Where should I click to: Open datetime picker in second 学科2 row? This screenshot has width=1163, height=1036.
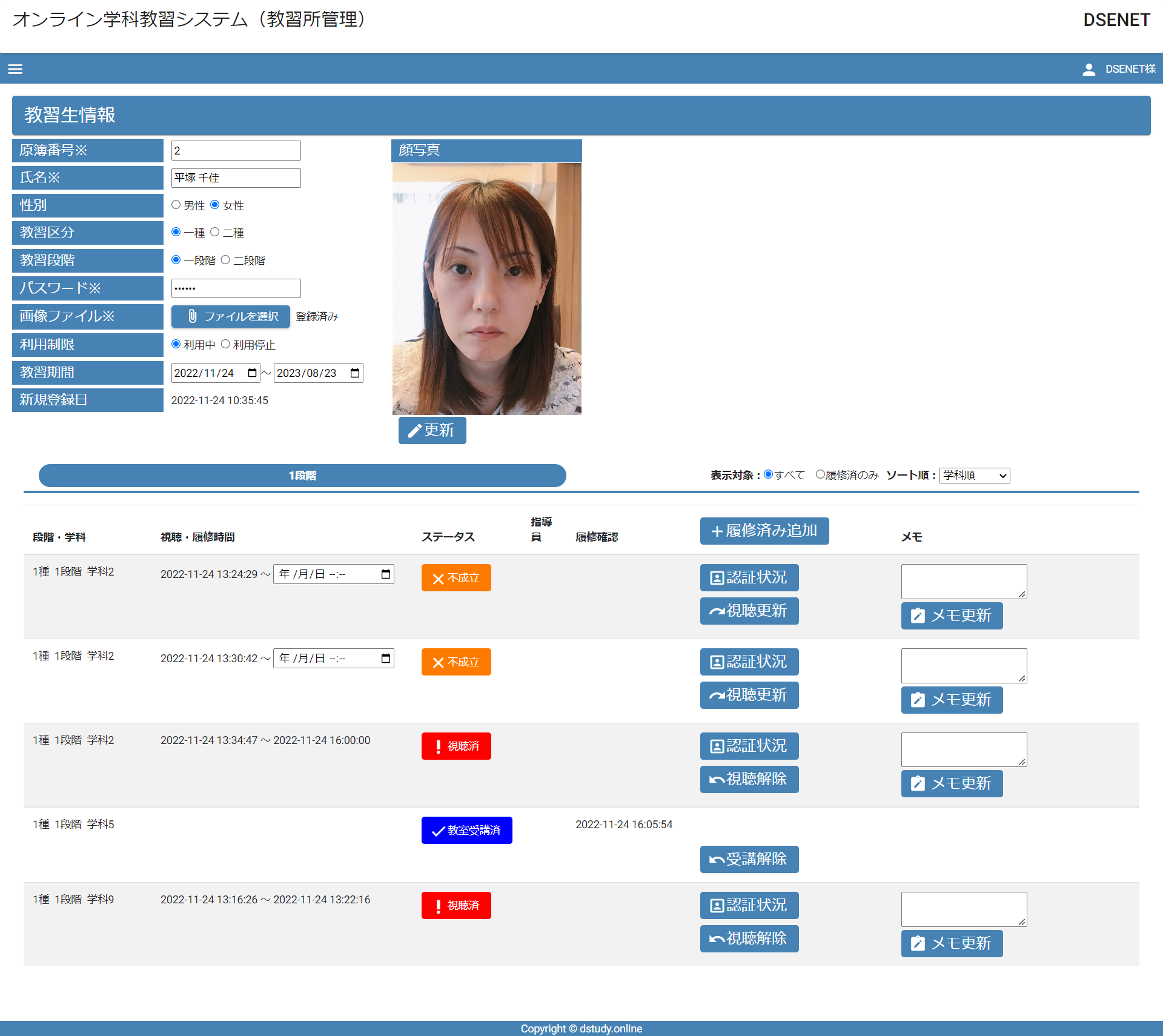point(386,659)
